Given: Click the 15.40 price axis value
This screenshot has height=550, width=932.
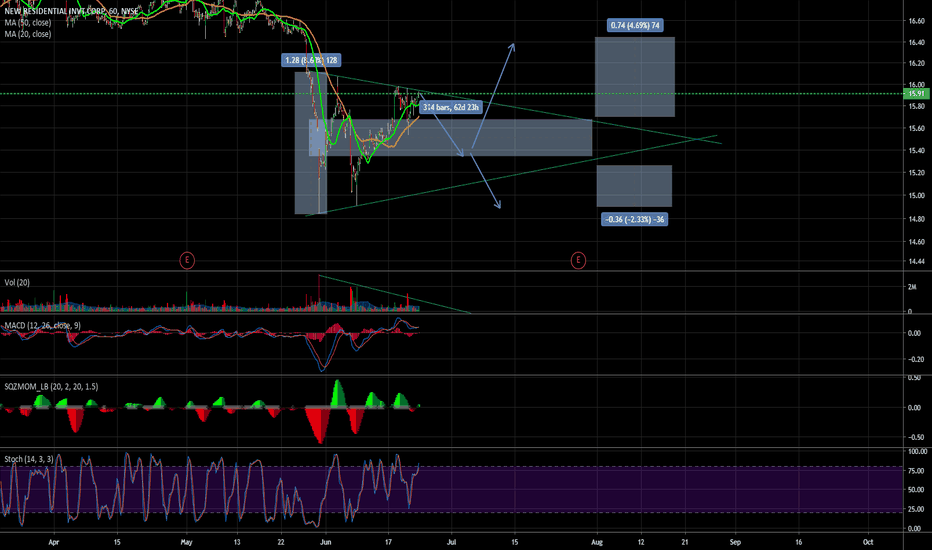Looking at the screenshot, I should [x=916, y=151].
